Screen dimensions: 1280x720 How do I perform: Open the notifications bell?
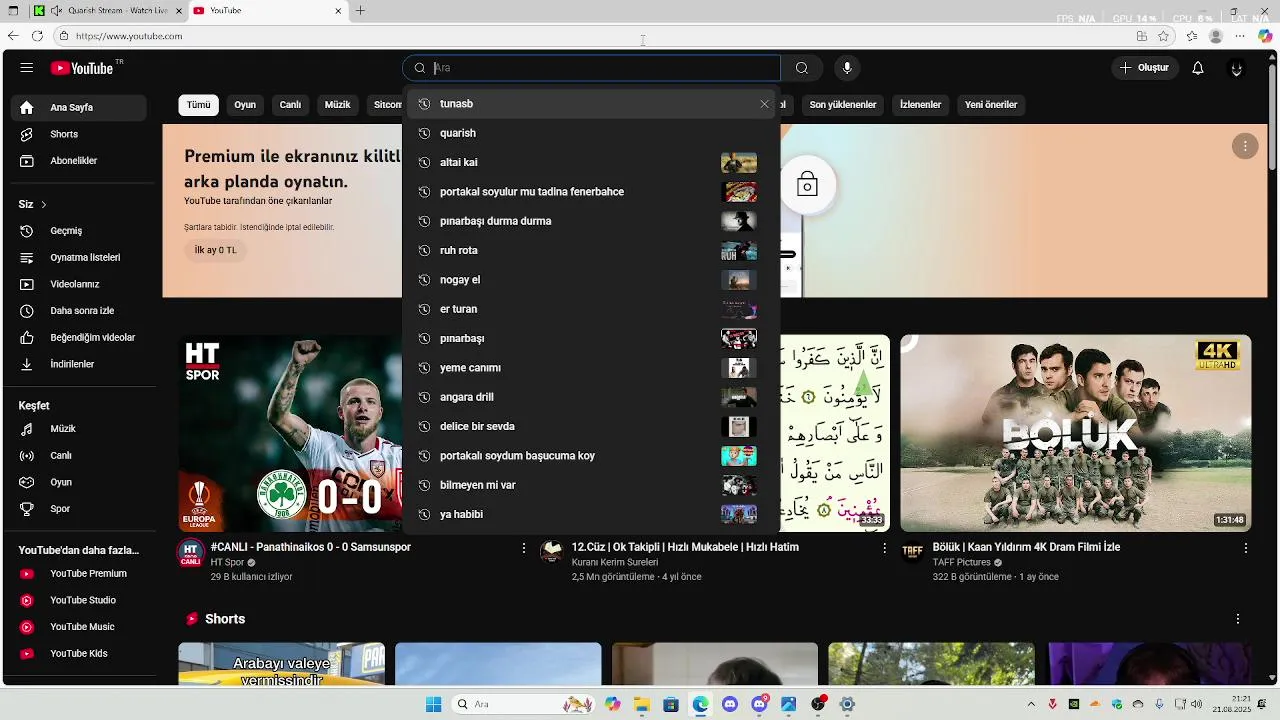[1198, 68]
